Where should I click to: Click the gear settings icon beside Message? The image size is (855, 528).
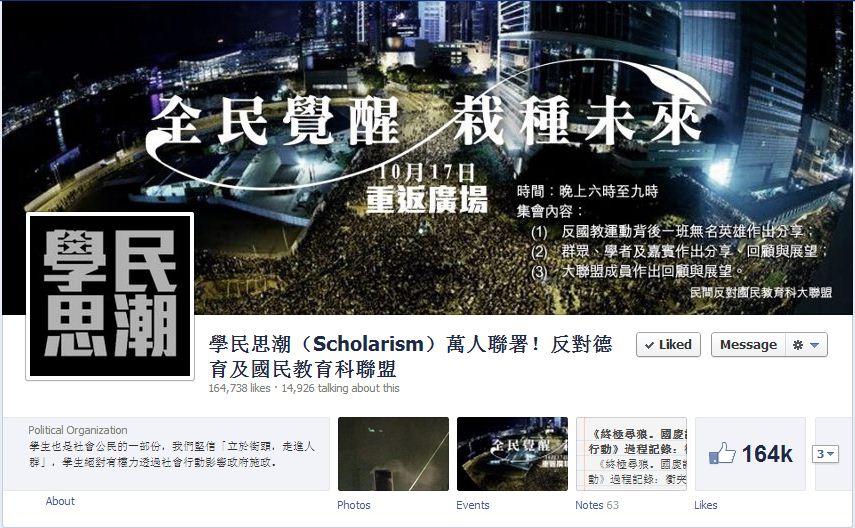798,345
